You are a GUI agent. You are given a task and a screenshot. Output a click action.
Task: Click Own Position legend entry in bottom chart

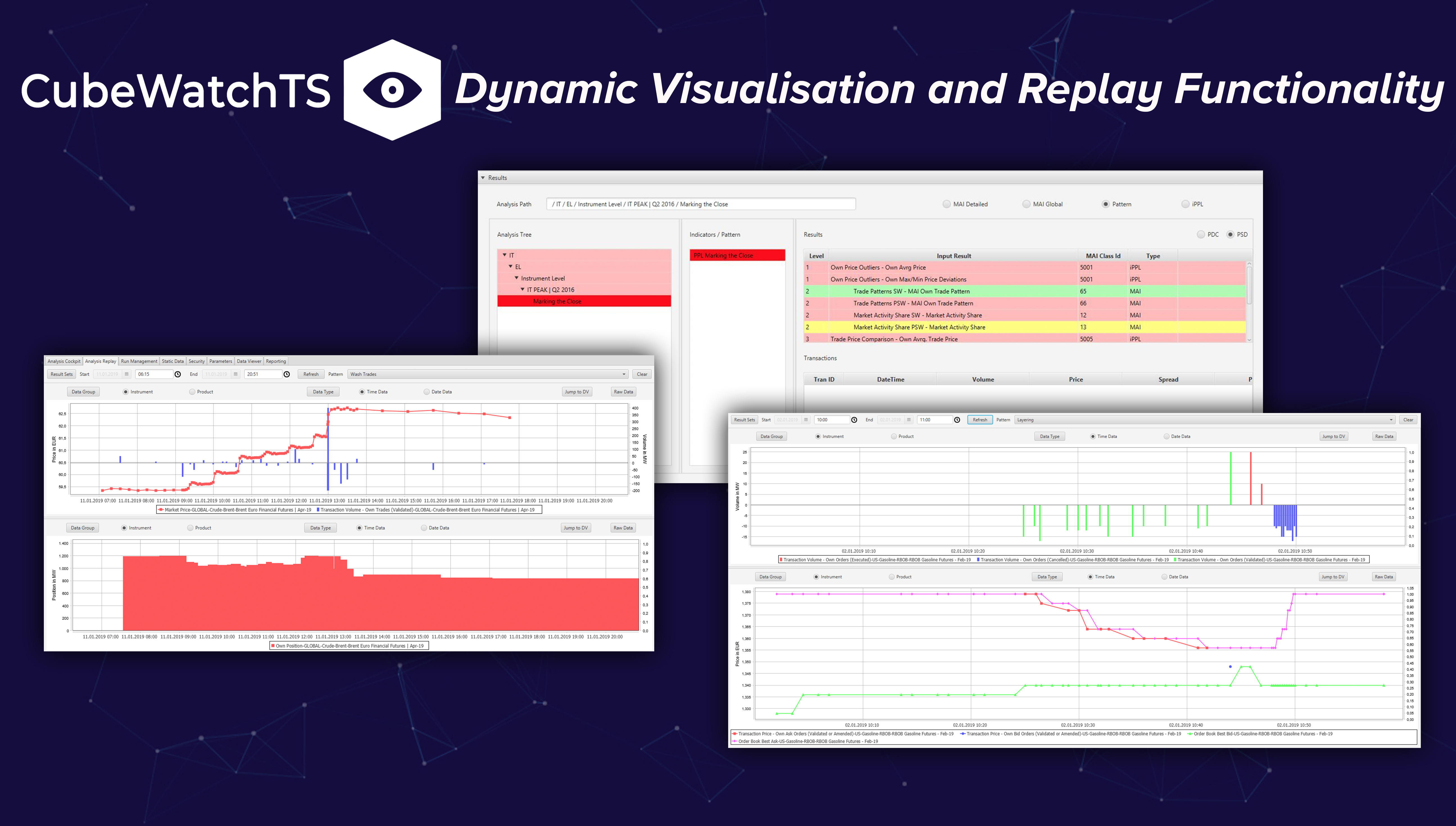(x=347, y=646)
